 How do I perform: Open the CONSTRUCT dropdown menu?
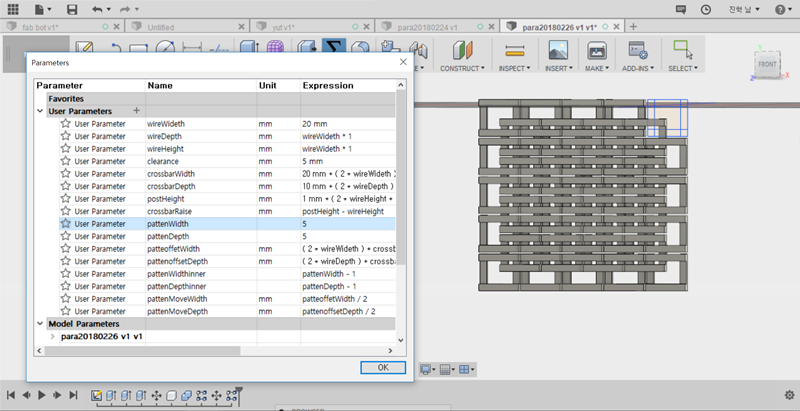tap(463, 69)
